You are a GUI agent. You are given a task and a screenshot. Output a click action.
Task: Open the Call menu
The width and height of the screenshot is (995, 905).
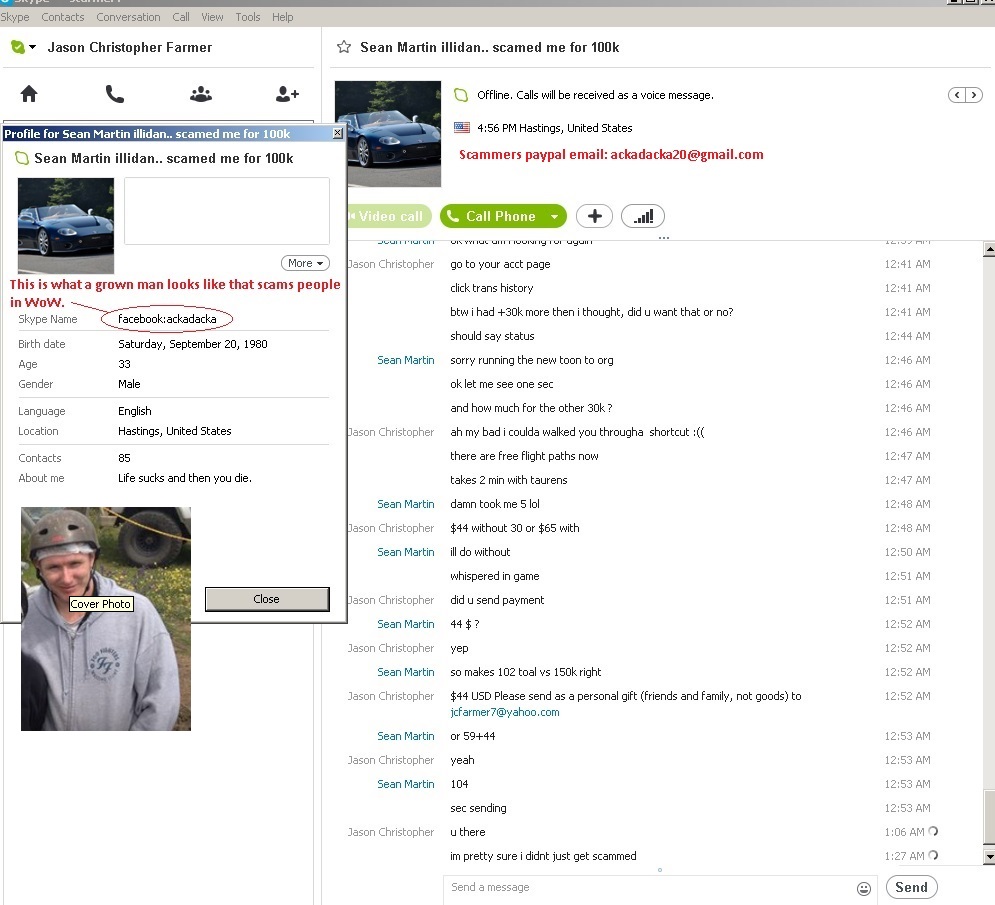[x=181, y=17]
